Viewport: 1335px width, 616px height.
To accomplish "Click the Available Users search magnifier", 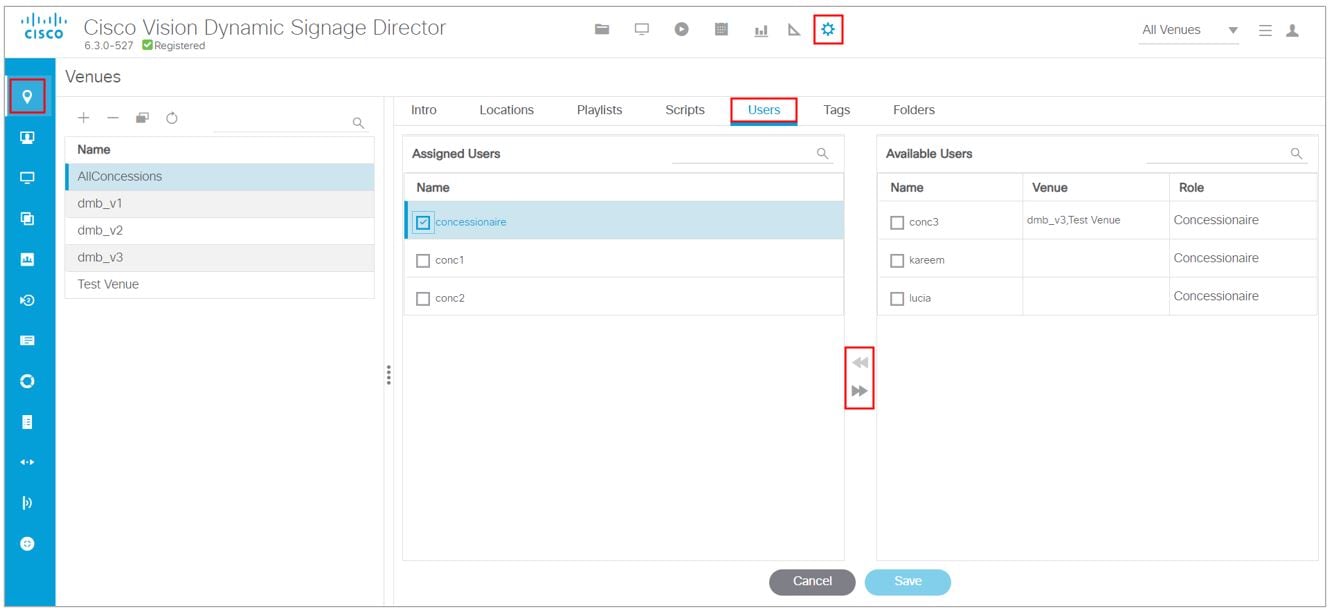I will click(1296, 154).
